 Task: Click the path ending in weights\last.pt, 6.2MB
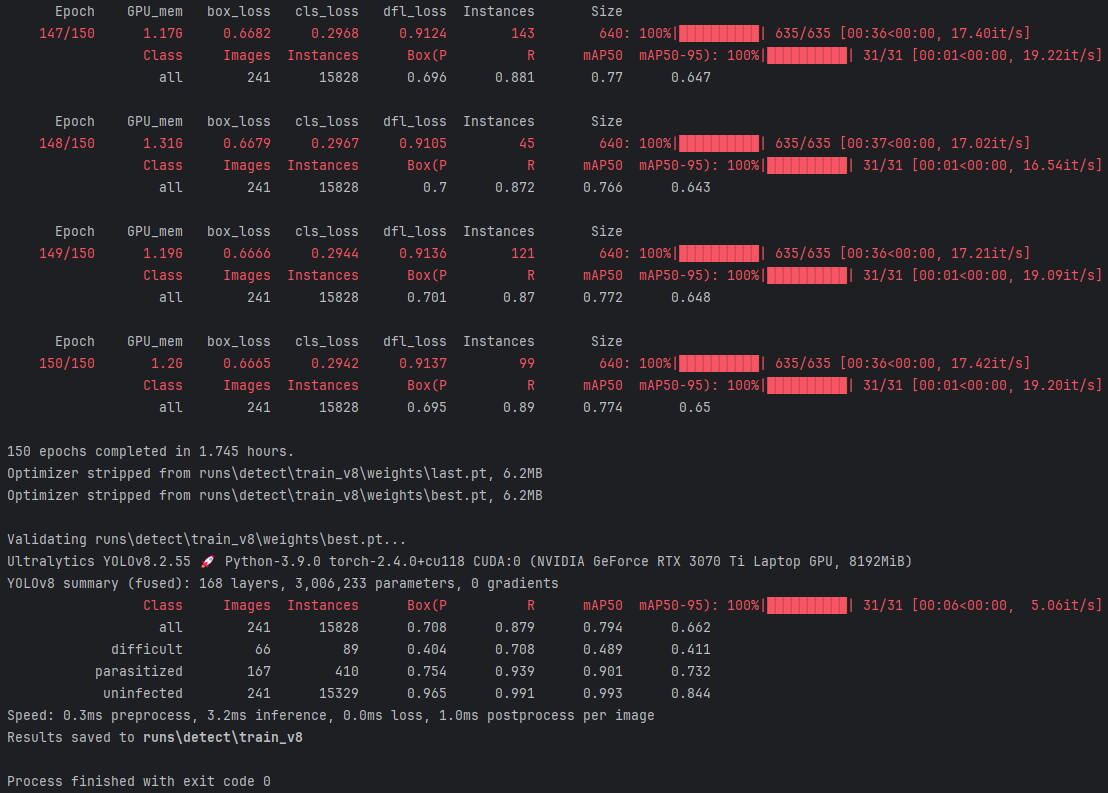pos(370,474)
